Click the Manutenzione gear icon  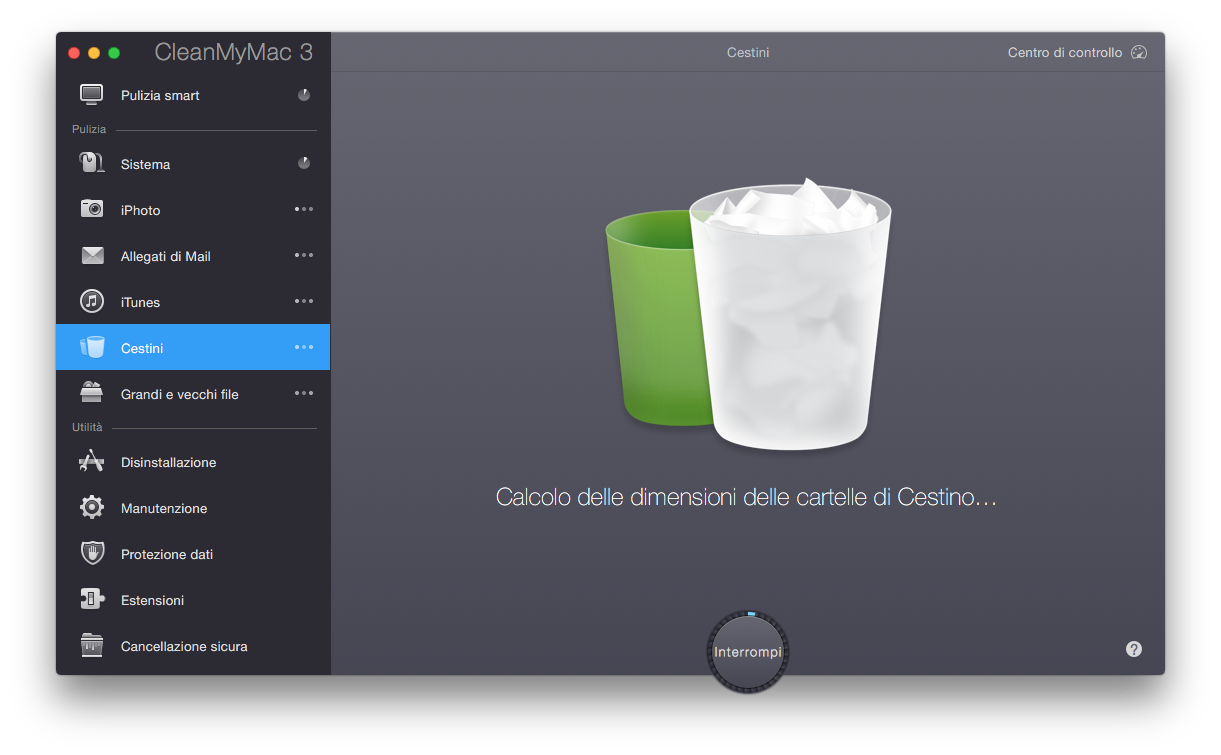92,507
